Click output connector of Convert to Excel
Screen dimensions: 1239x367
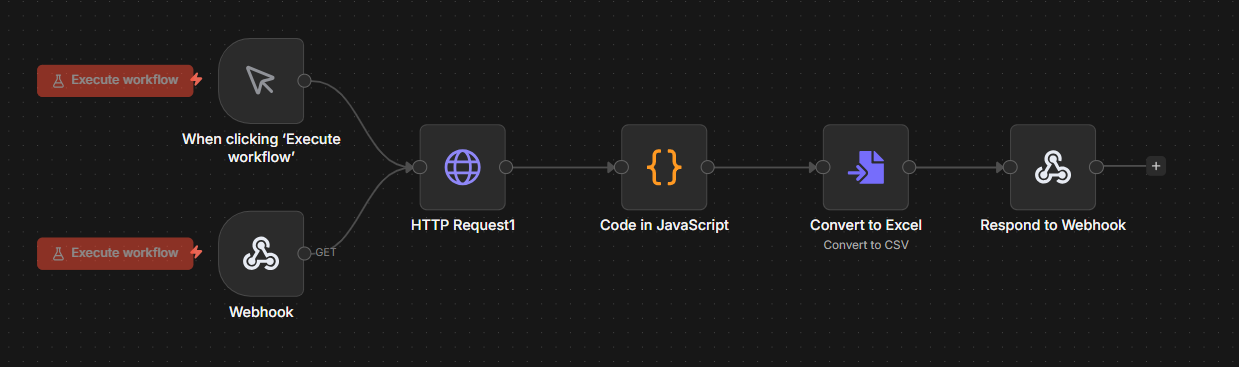coord(909,167)
